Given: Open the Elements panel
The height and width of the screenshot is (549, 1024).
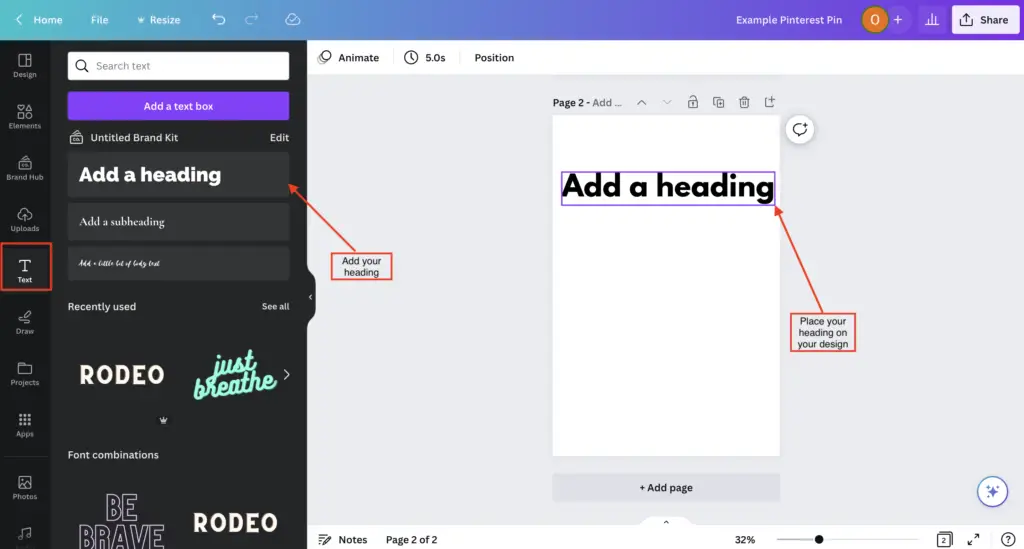Looking at the screenshot, I should (25, 117).
